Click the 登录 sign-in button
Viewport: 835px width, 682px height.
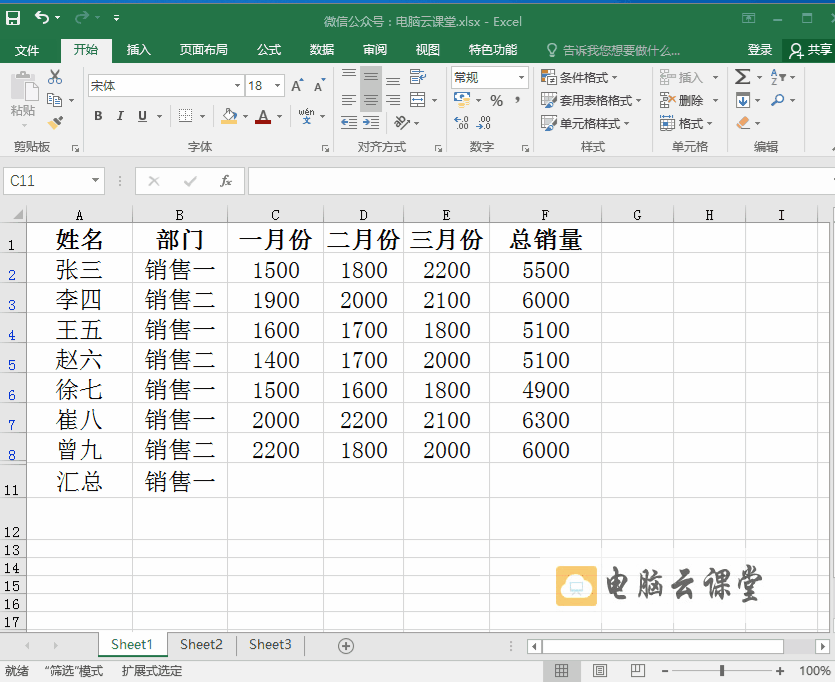click(759, 50)
